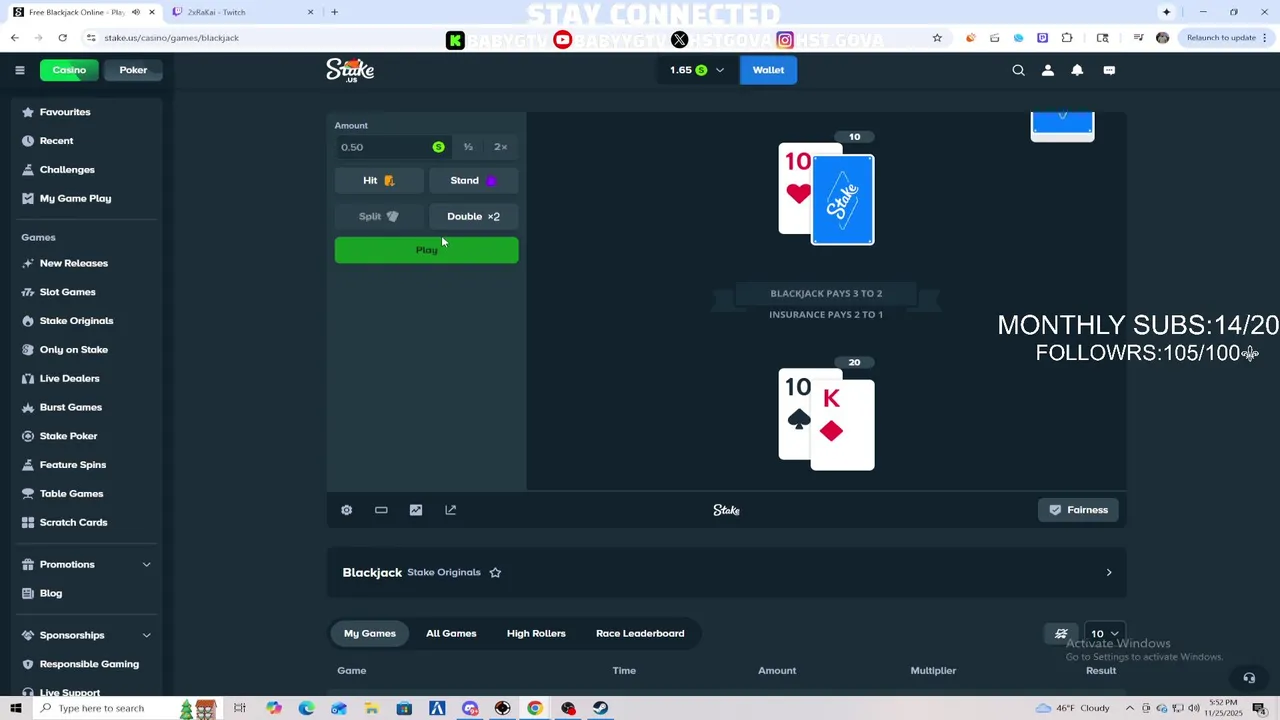Viewport: 1280px width, 720px height.
Task: Click Relaunch to update
Action: pos(1221,38)
